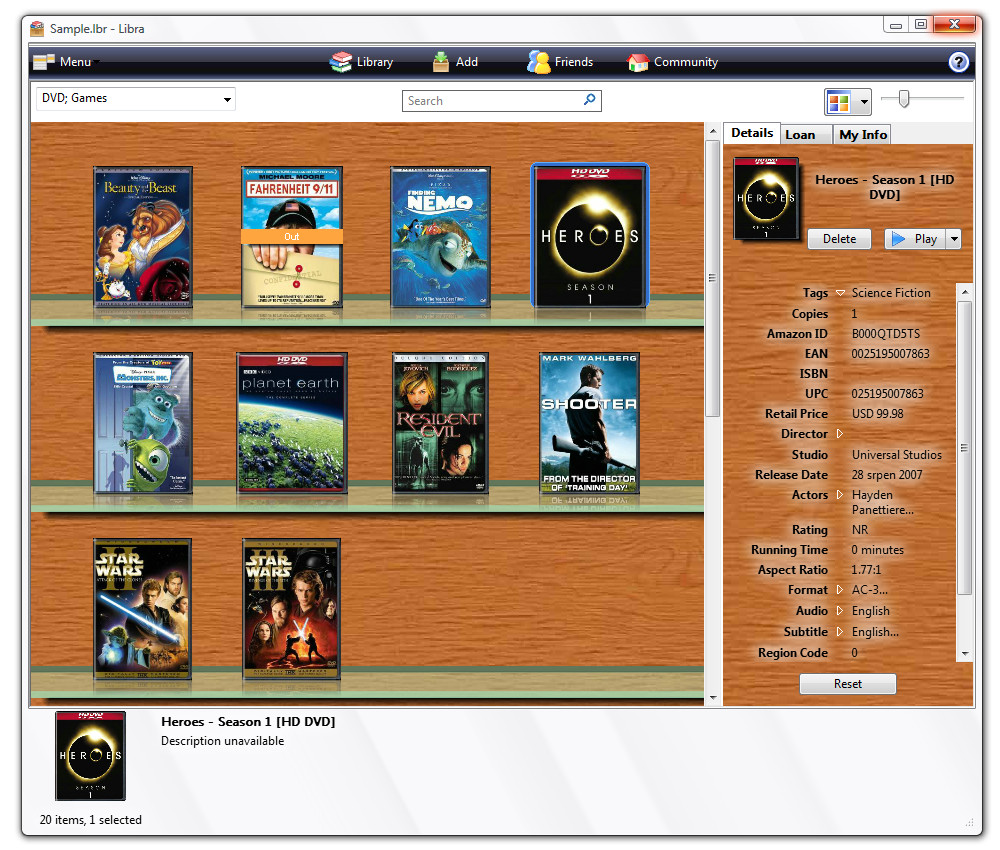Image resolution: width=1000 pixels, height=850 pixels.
Task: Select the Resident Evil DVD cover
Action: click(440, 423)
